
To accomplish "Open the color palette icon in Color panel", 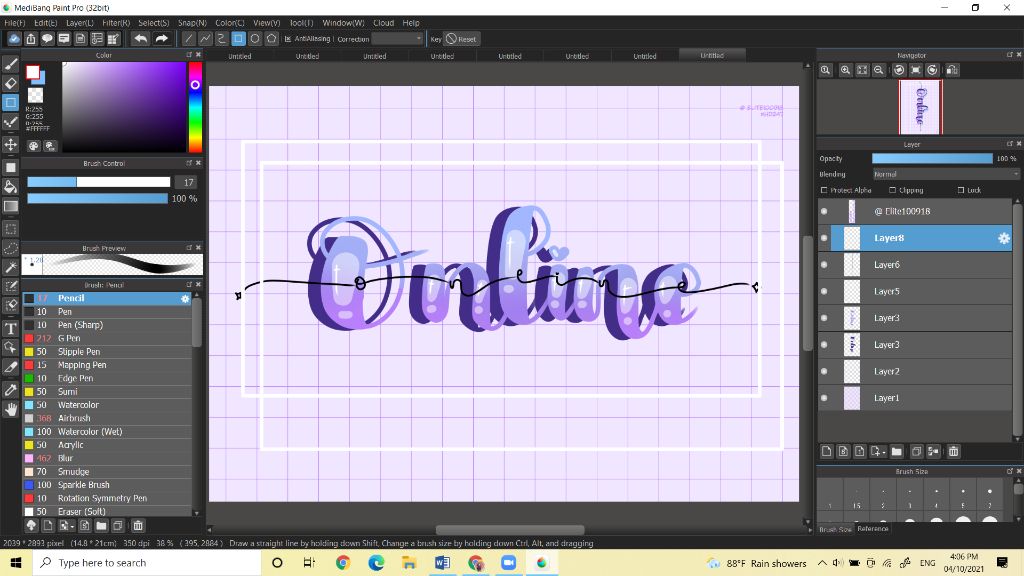I will (x=33, y=146).
